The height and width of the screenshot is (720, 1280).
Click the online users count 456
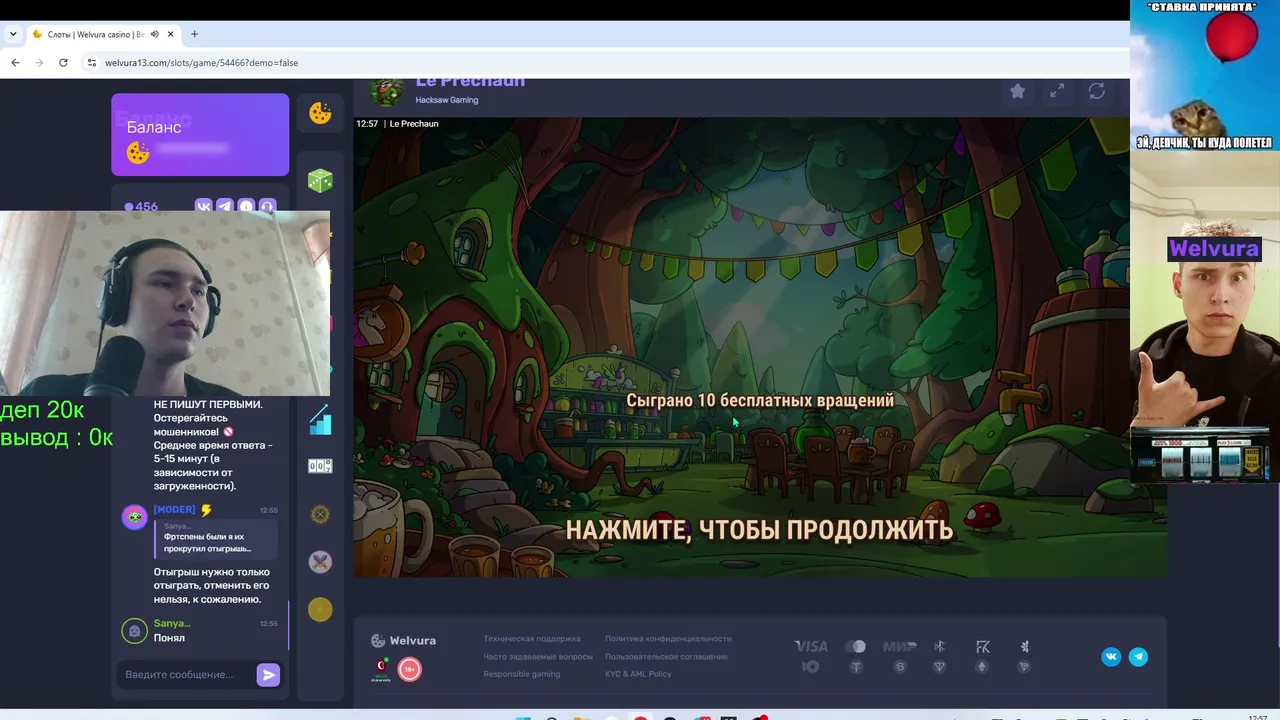[x=141, y=207]
